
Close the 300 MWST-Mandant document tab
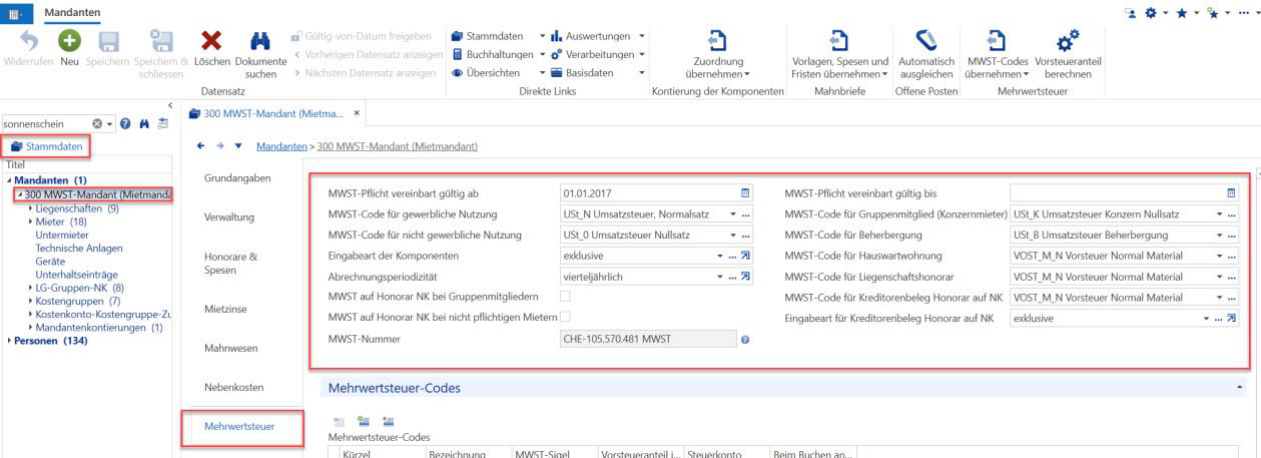(357, 113)
